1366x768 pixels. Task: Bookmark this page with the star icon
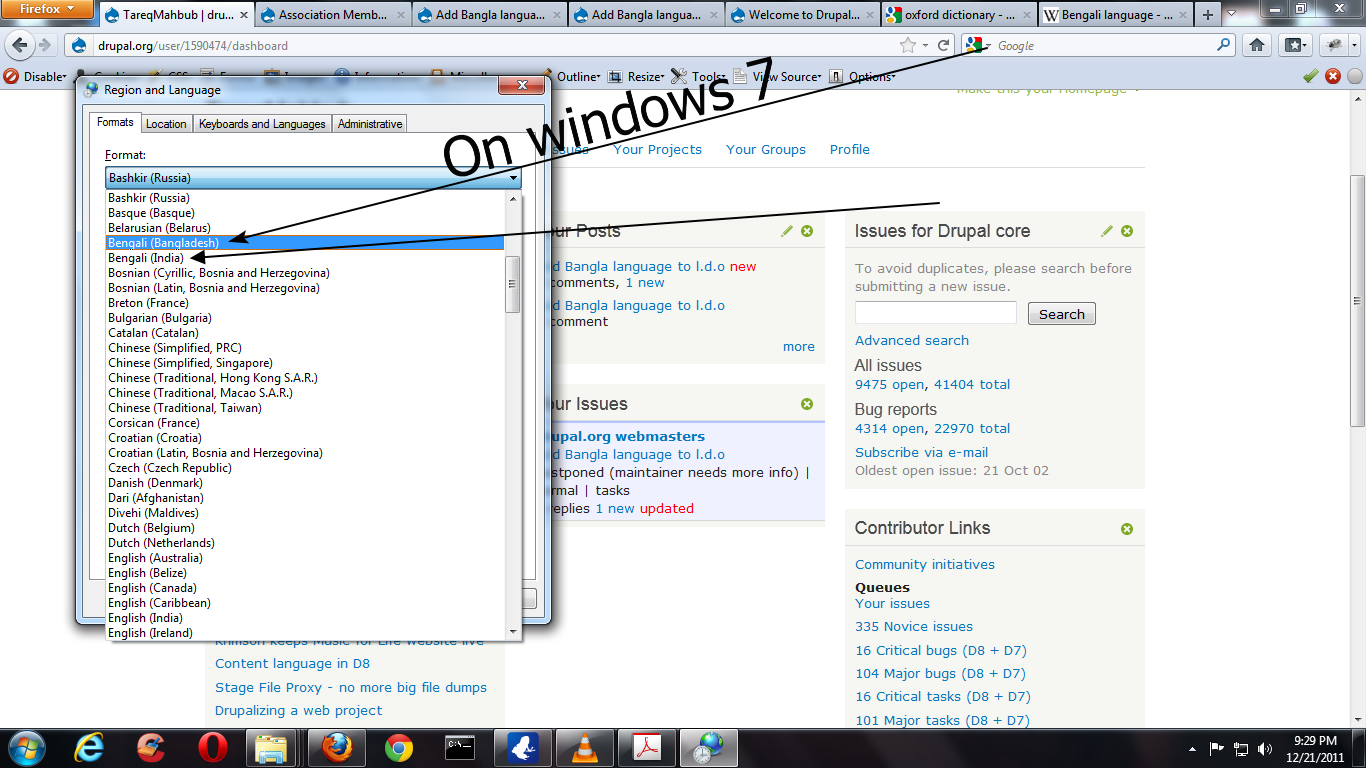pos(908,45)
